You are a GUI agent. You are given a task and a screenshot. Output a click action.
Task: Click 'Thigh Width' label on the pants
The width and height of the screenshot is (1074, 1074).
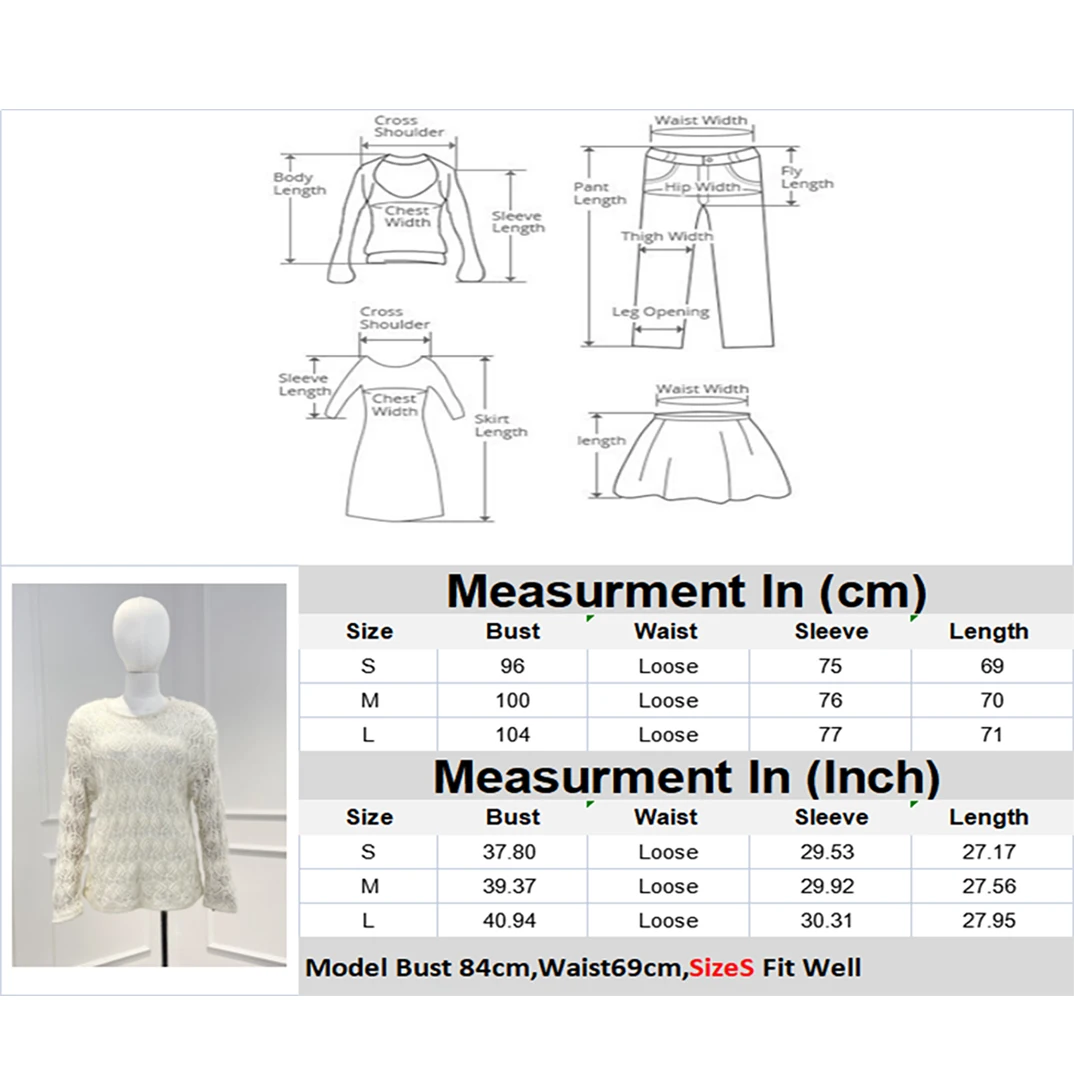click(666, 236)
